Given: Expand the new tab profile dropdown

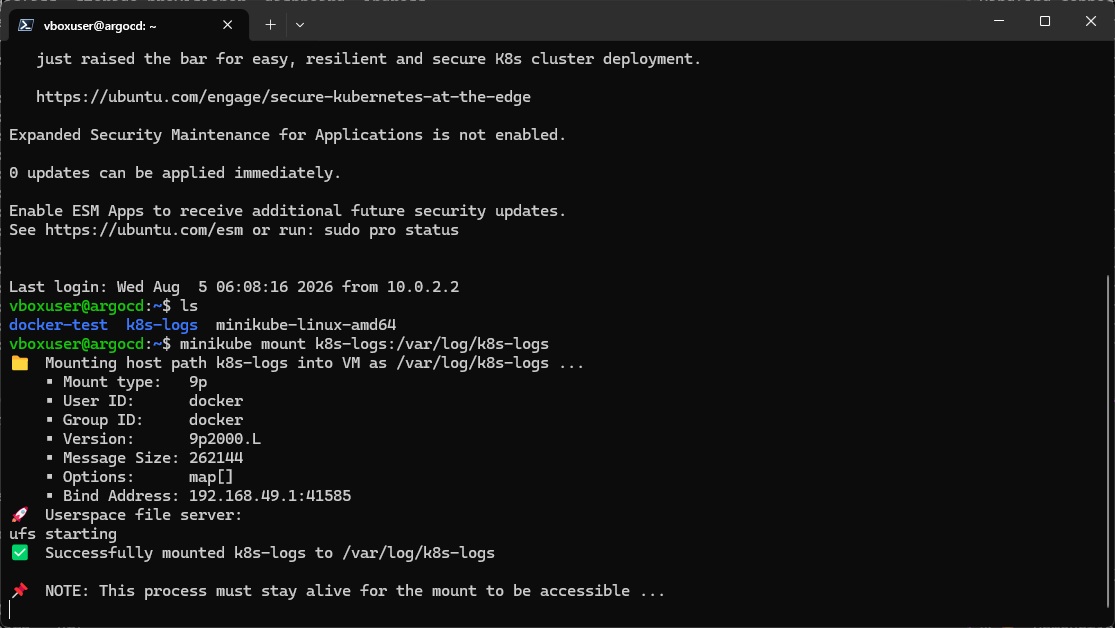Looking at the screenshot, I should [300, 25].
